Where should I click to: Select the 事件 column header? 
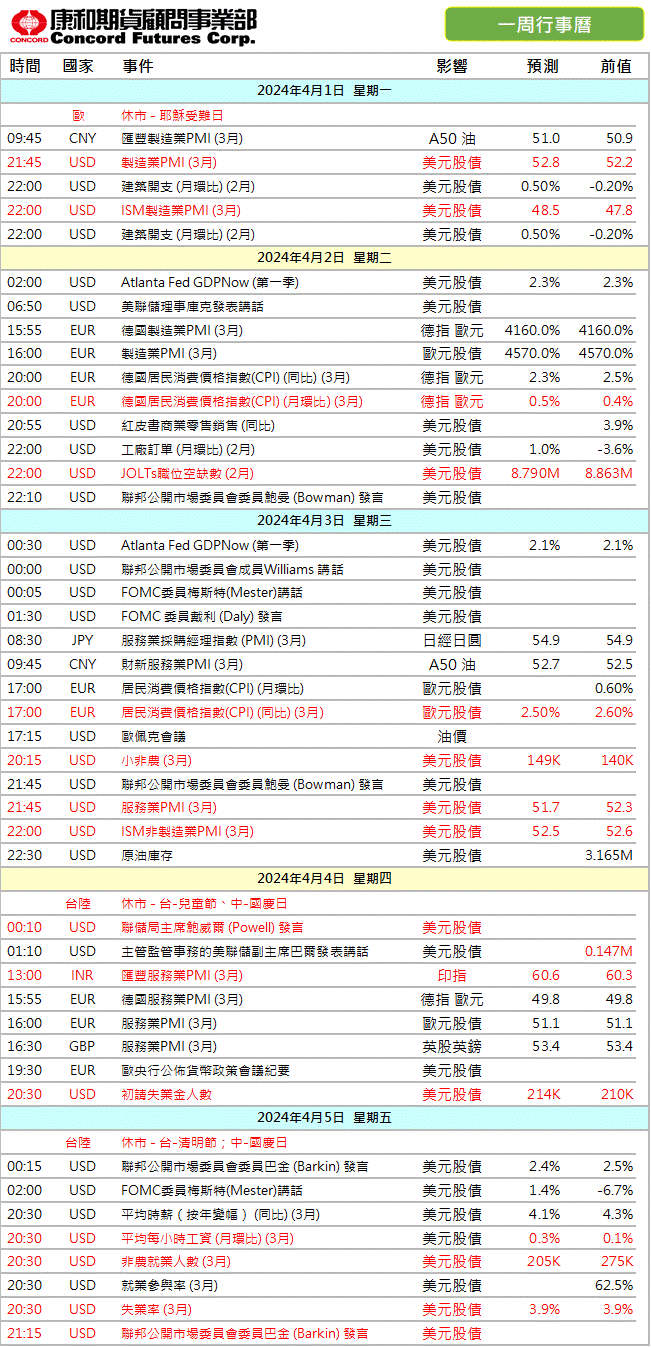pos(138,66)
